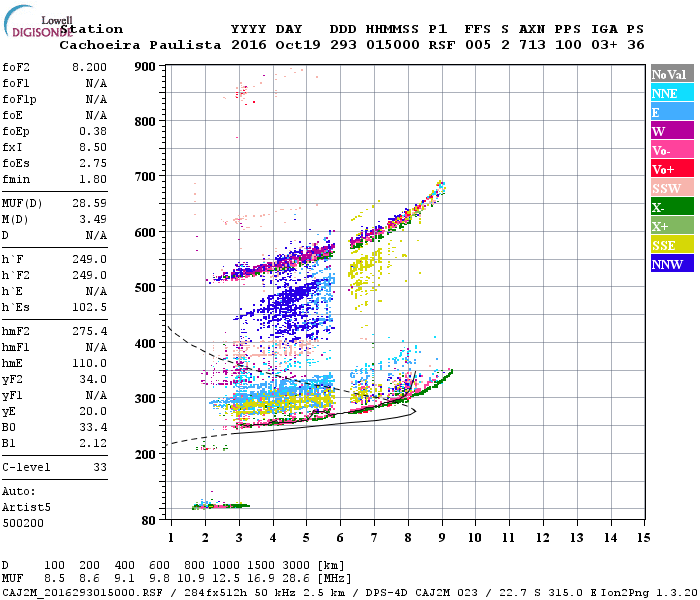
Task: Click the B0 value 33.4
Action: pyautogui.click(x=93, y=427)
